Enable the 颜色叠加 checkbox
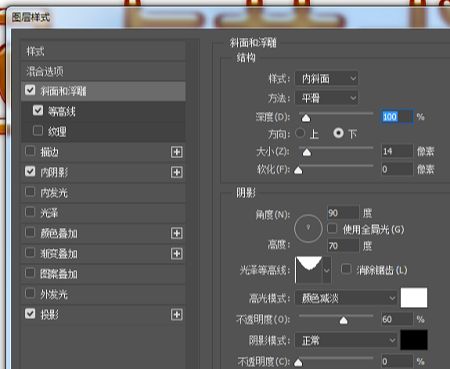This screenshot has height=369, width=450. [30, 232]
